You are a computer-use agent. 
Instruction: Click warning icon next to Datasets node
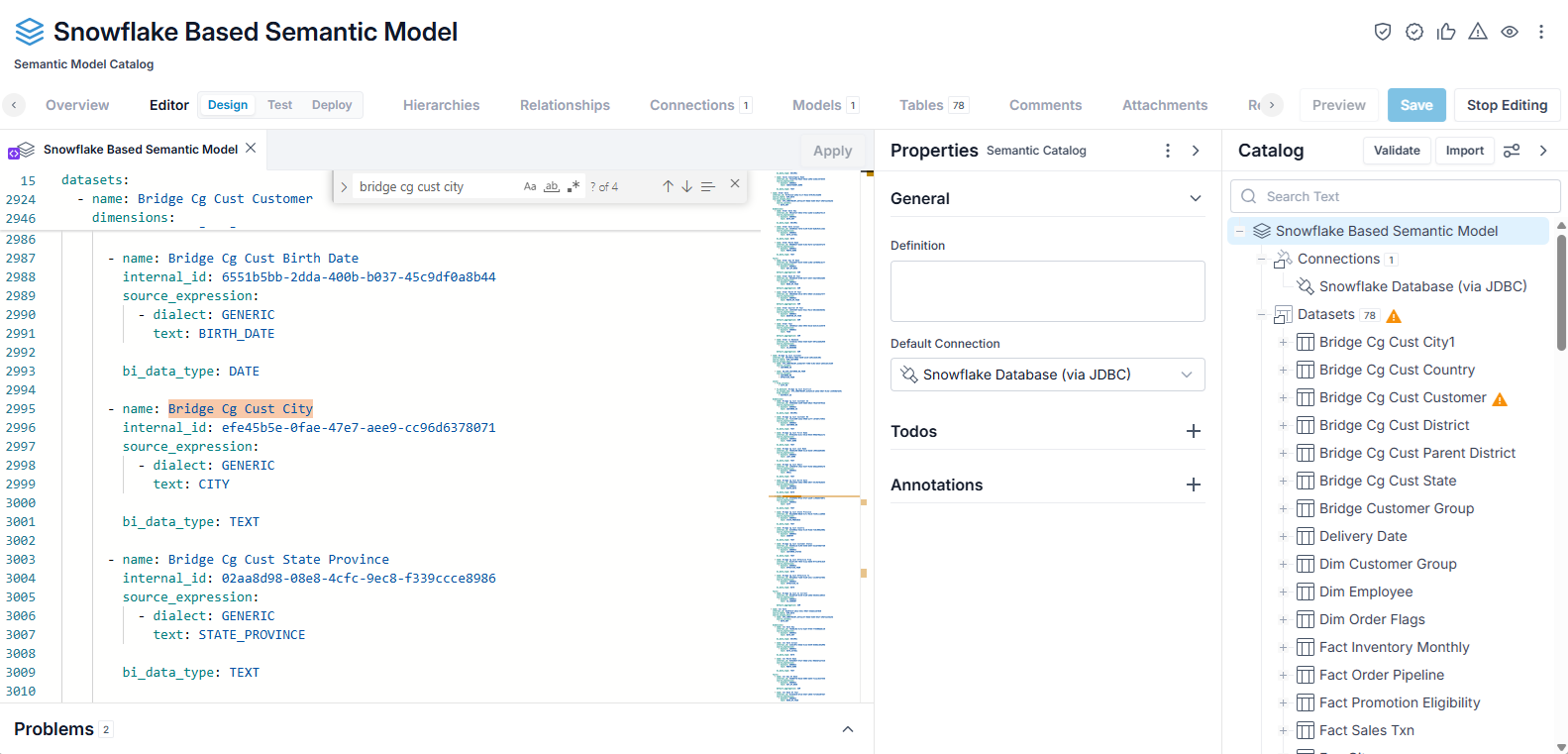pos(1394,316)
